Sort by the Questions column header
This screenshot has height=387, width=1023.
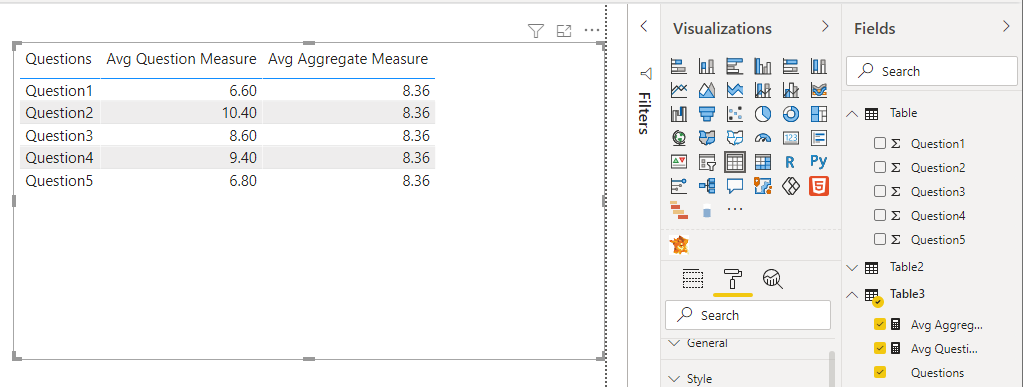pos(59,59)
